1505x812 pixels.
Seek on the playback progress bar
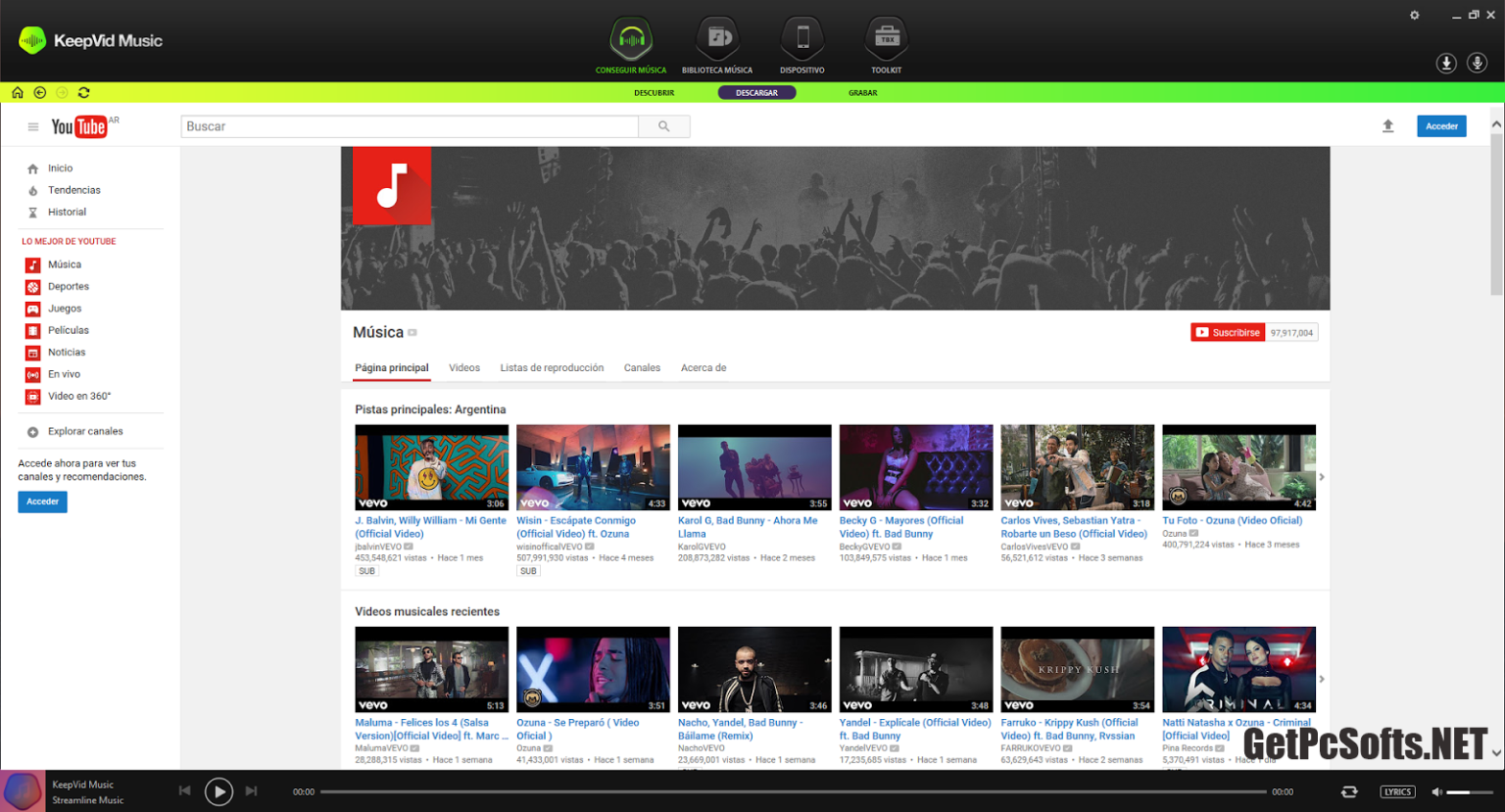coord(794,791)
